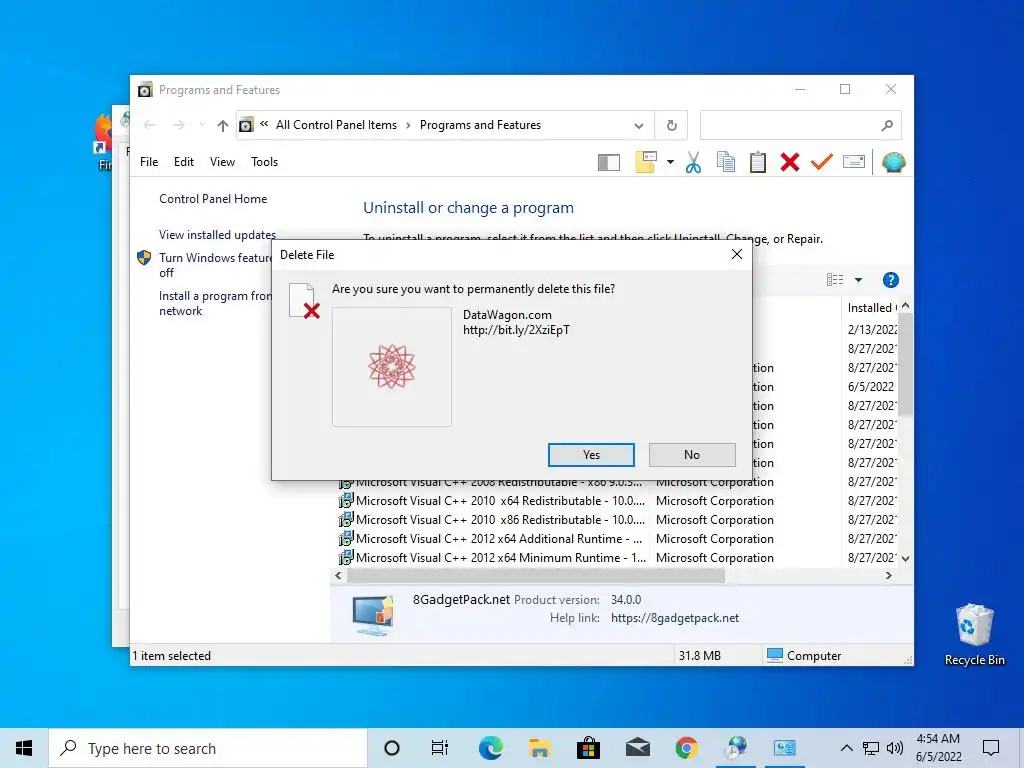Click the Copy toolbar icon
This screenshot has height=768, width=1024.
coord(726,162)
